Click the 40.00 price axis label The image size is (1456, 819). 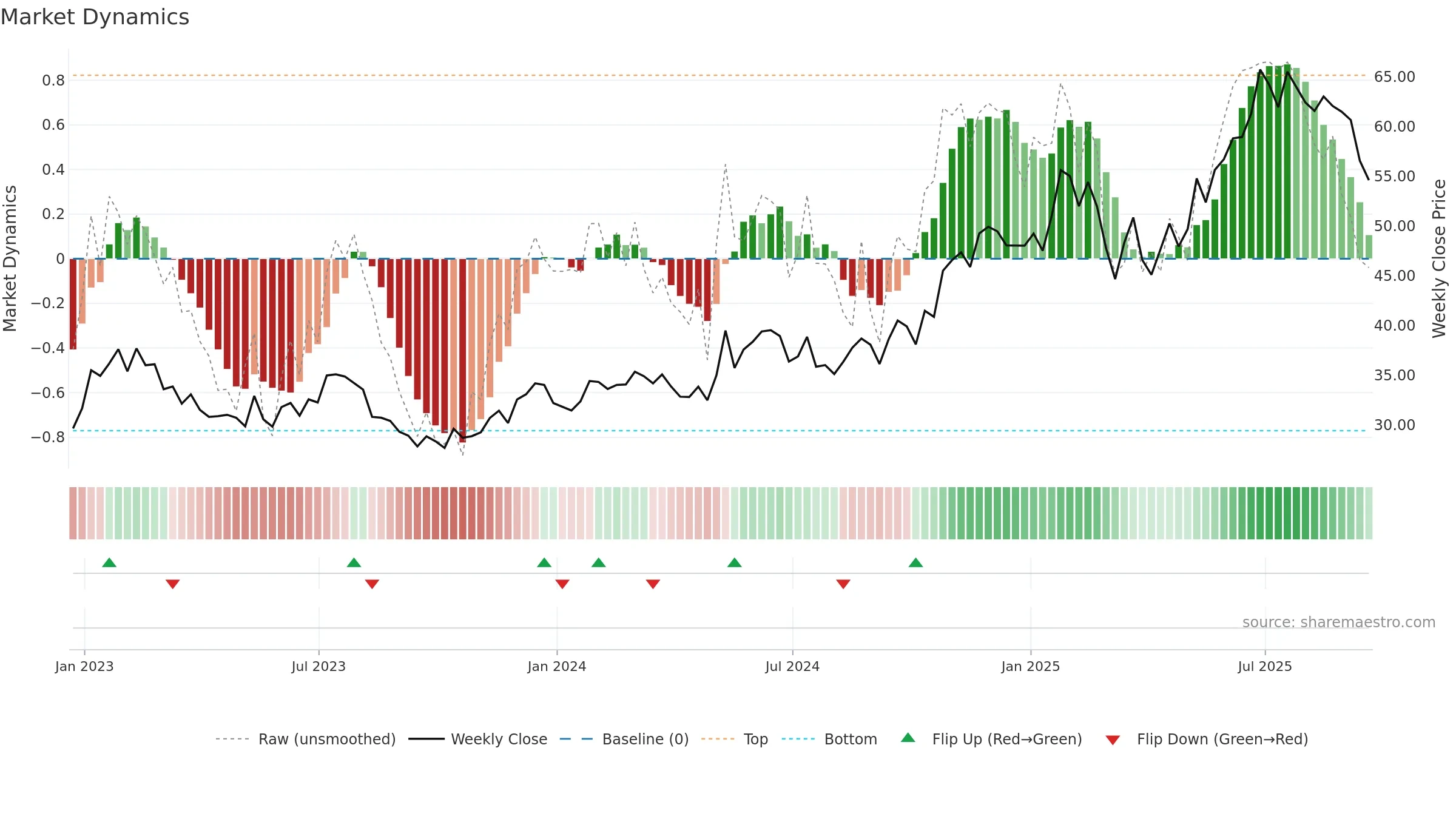tap(1395, 326)
